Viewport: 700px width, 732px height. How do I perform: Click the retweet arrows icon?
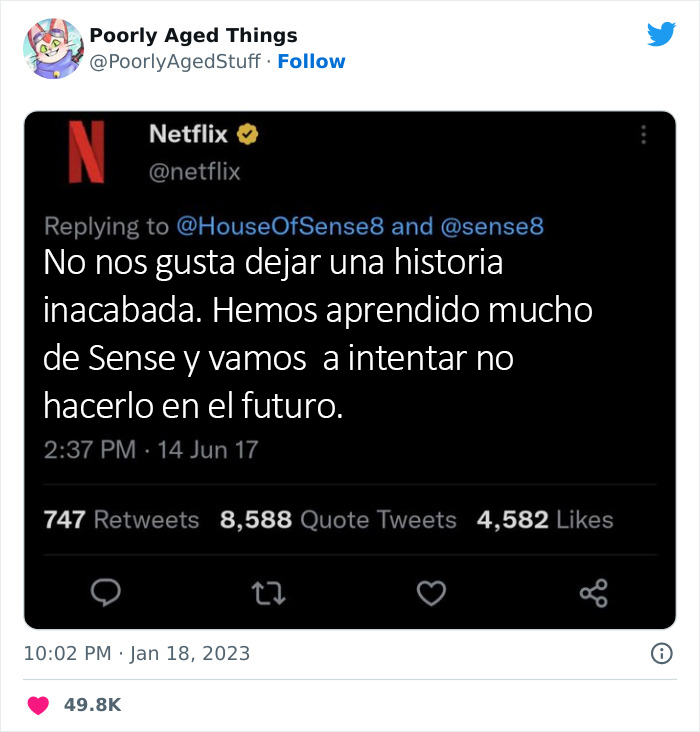coord(269,593)
